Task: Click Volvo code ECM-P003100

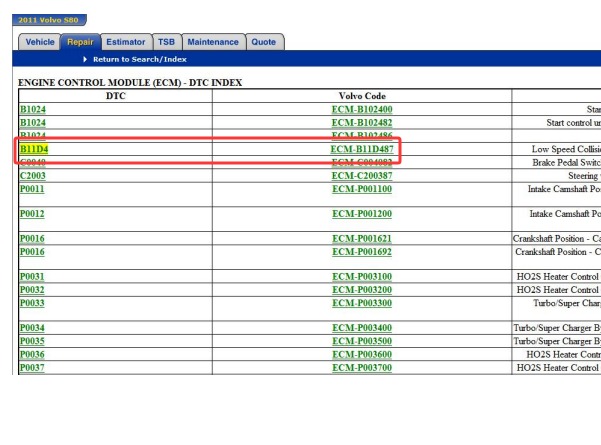Action: click(362, 277)
